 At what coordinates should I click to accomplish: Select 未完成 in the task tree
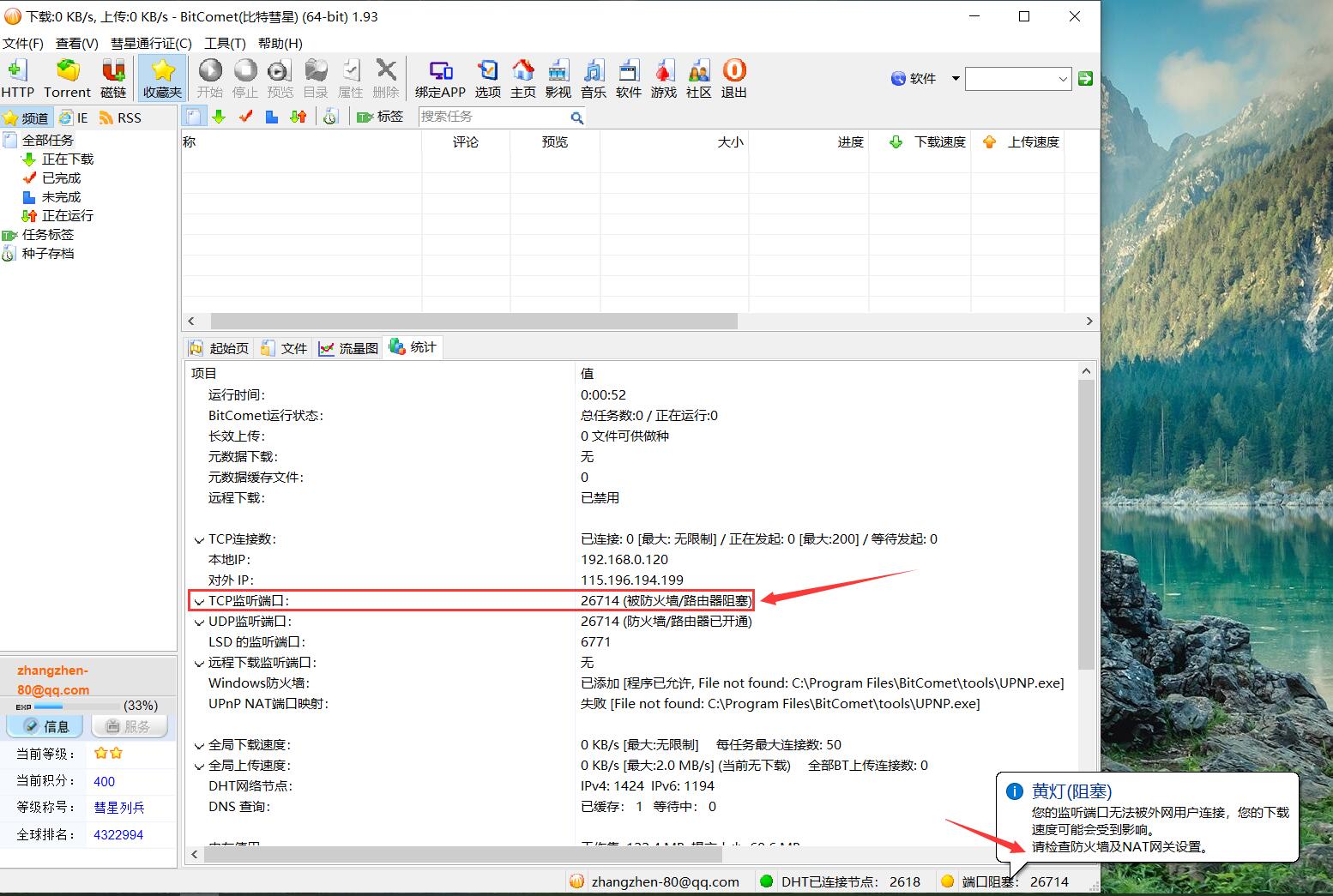tap(61, 196)
